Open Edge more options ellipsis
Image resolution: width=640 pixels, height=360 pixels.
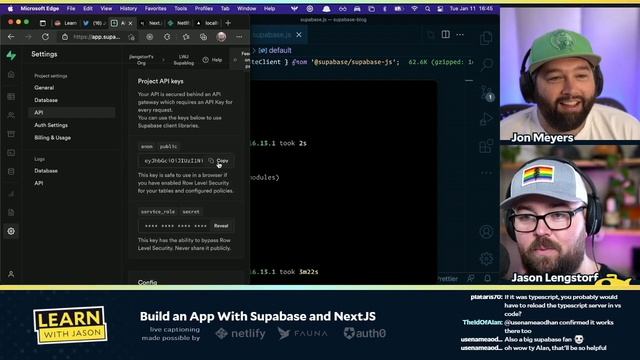239,37
